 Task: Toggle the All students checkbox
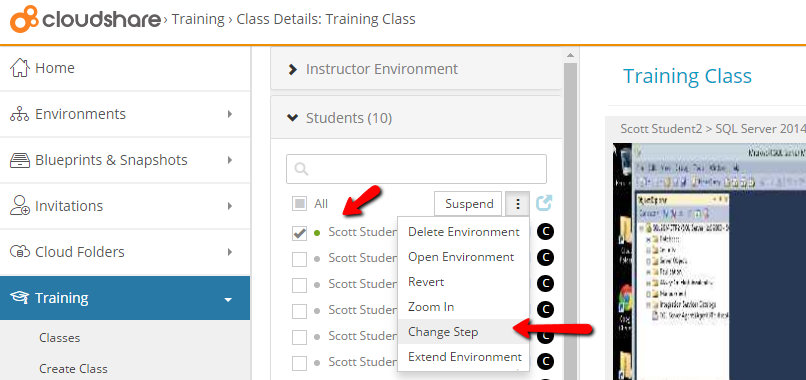299,204
